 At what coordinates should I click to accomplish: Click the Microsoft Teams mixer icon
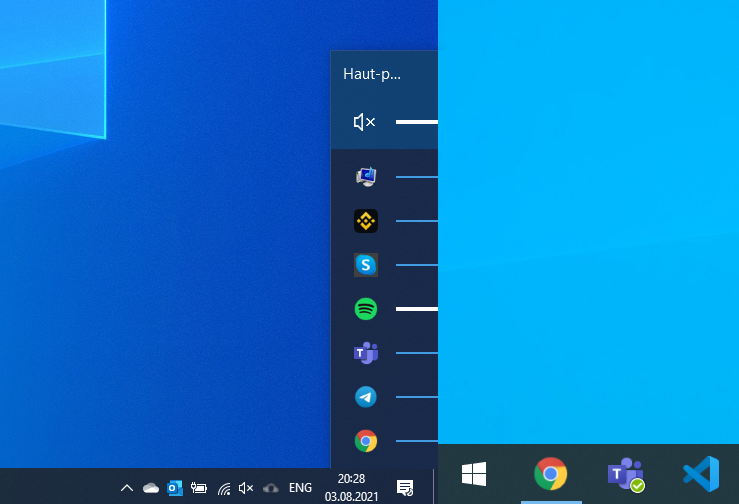pos(366,353)
